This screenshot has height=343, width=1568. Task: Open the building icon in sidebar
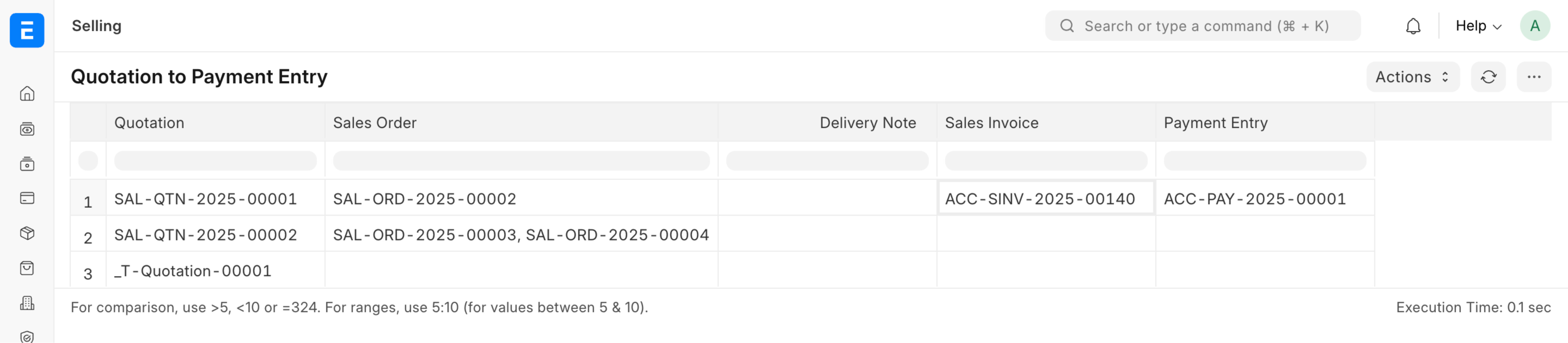27,303
